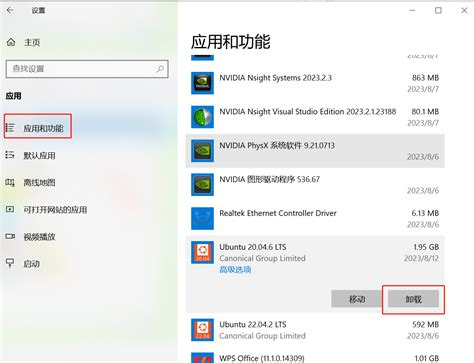This screenshot has width=474, height=363.
Task: Select the 视频播放 camera icon
Action: tap(10, 237)
